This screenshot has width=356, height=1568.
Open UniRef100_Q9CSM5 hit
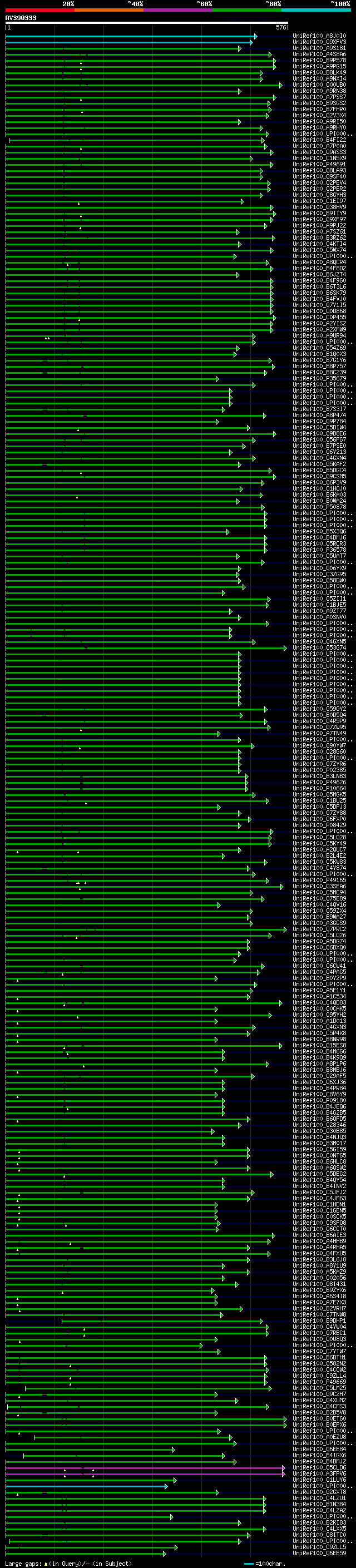click(319, 476)
